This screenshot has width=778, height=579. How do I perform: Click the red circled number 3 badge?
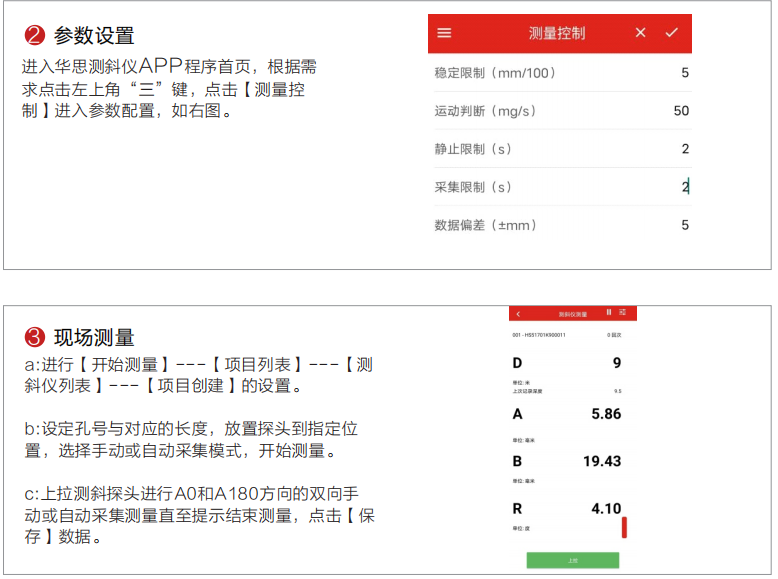tap(34, 337)
